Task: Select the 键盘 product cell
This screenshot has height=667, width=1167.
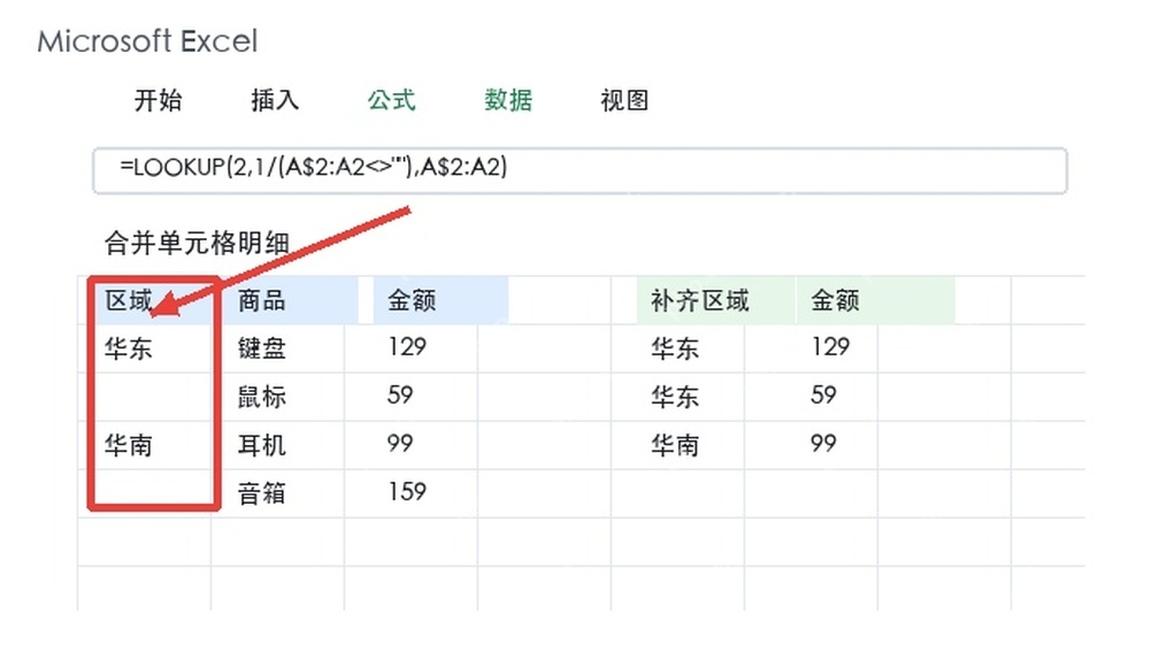Action: click(278, 348)
